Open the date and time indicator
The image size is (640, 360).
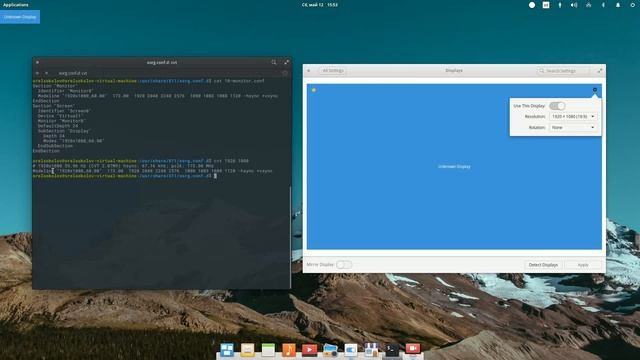pyautogui.click(x=320, y=5)
